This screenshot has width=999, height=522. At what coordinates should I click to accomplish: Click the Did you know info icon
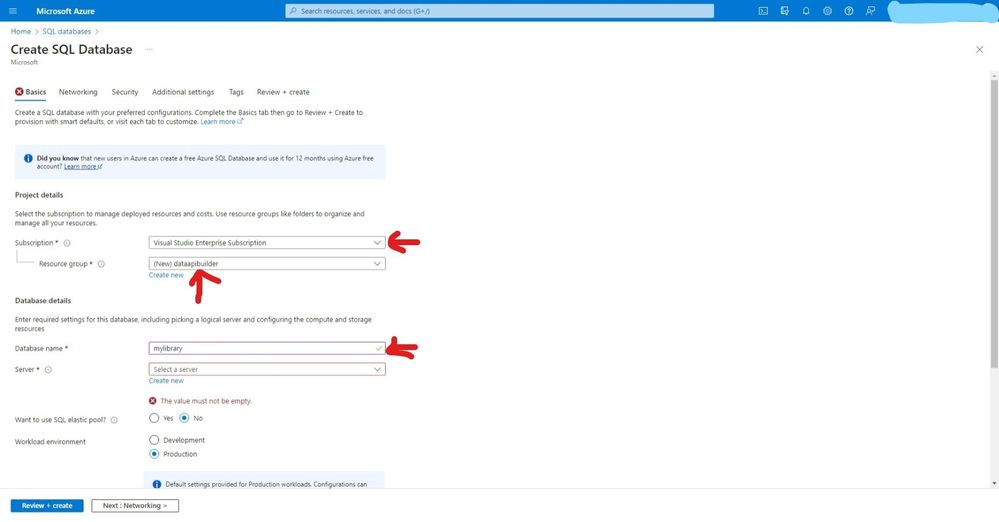click(28, 158)
